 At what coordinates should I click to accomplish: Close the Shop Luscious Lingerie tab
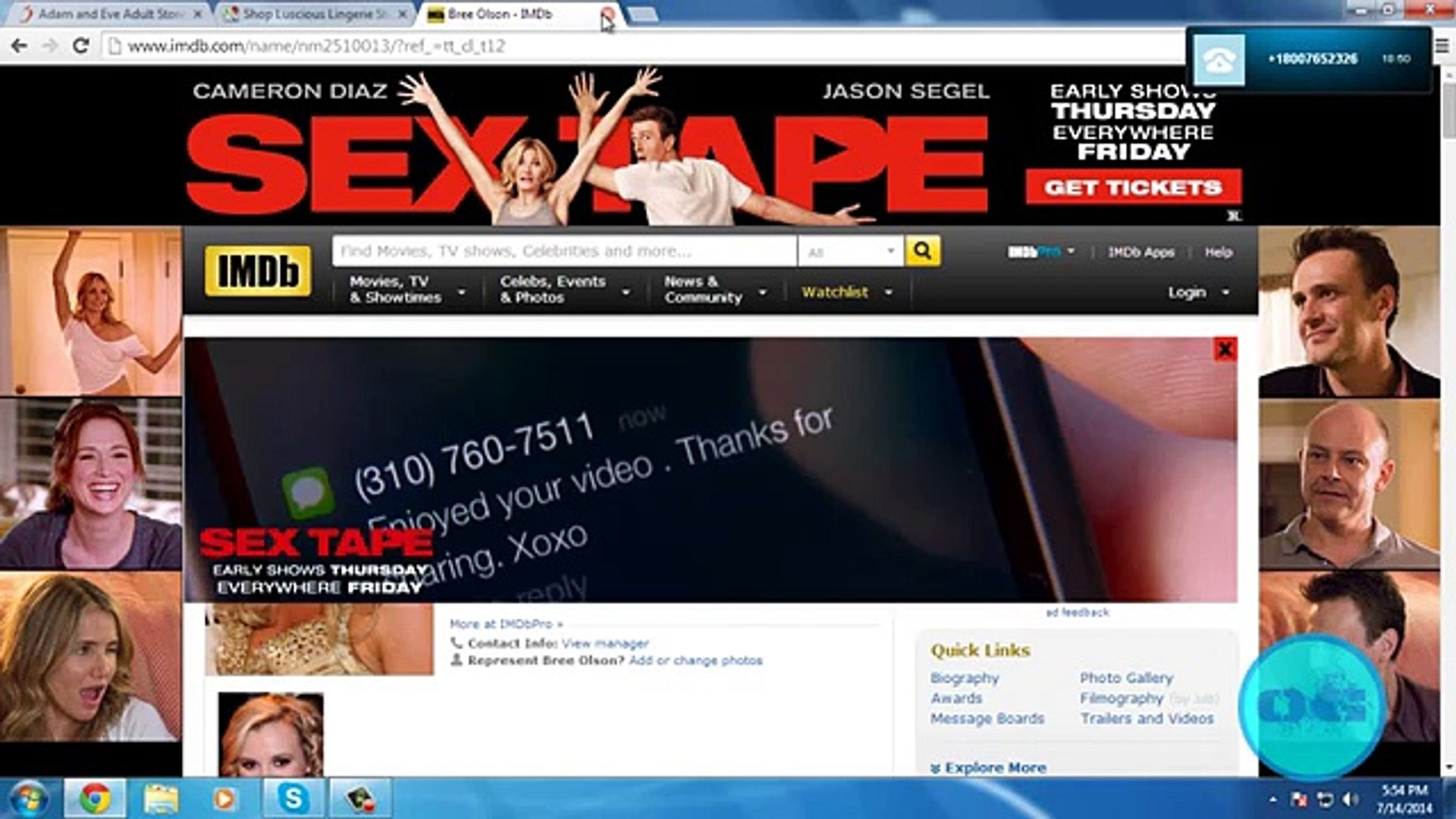click(x=403, y=14)
